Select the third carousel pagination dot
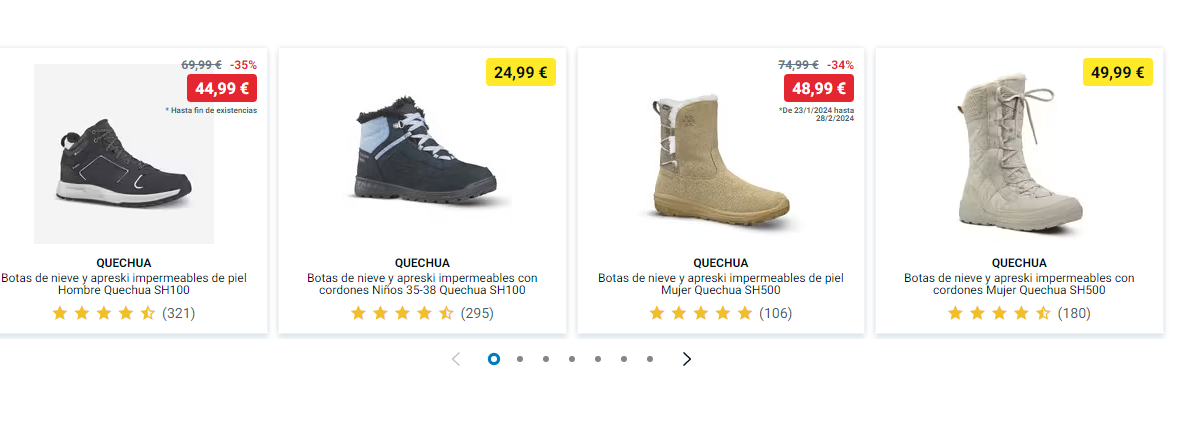This screenshot has width=1201, height=445. (x=546, y=359)
